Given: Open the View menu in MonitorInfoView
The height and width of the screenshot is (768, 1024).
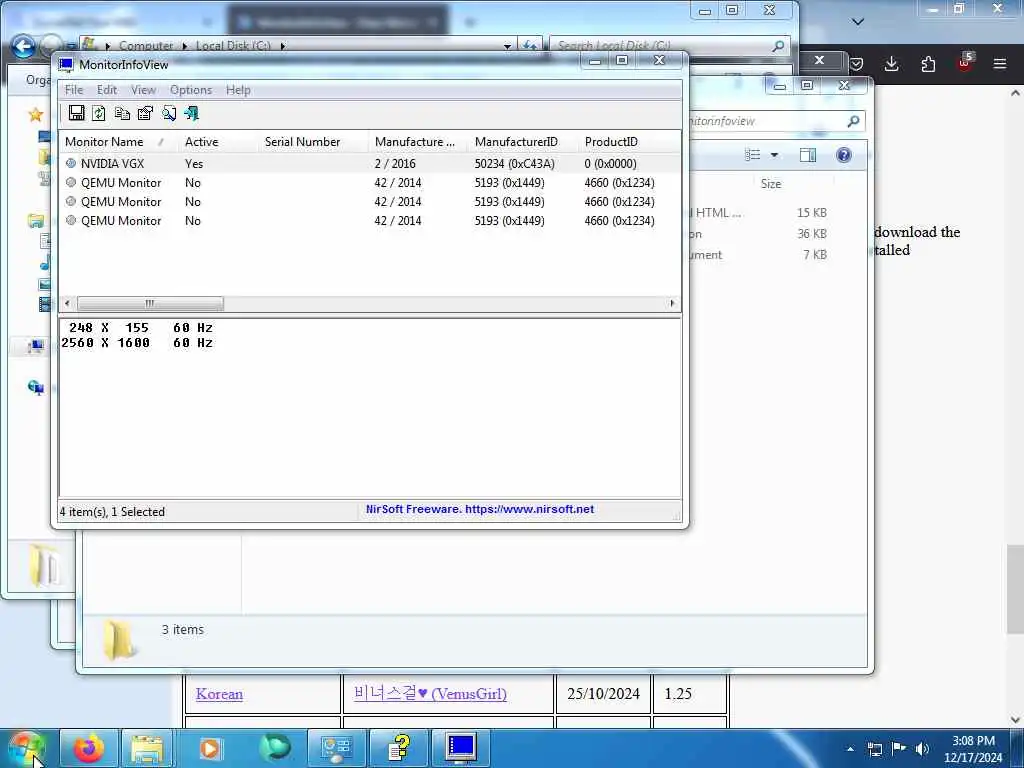Looking at the screenshot, I should click(143, 89).
